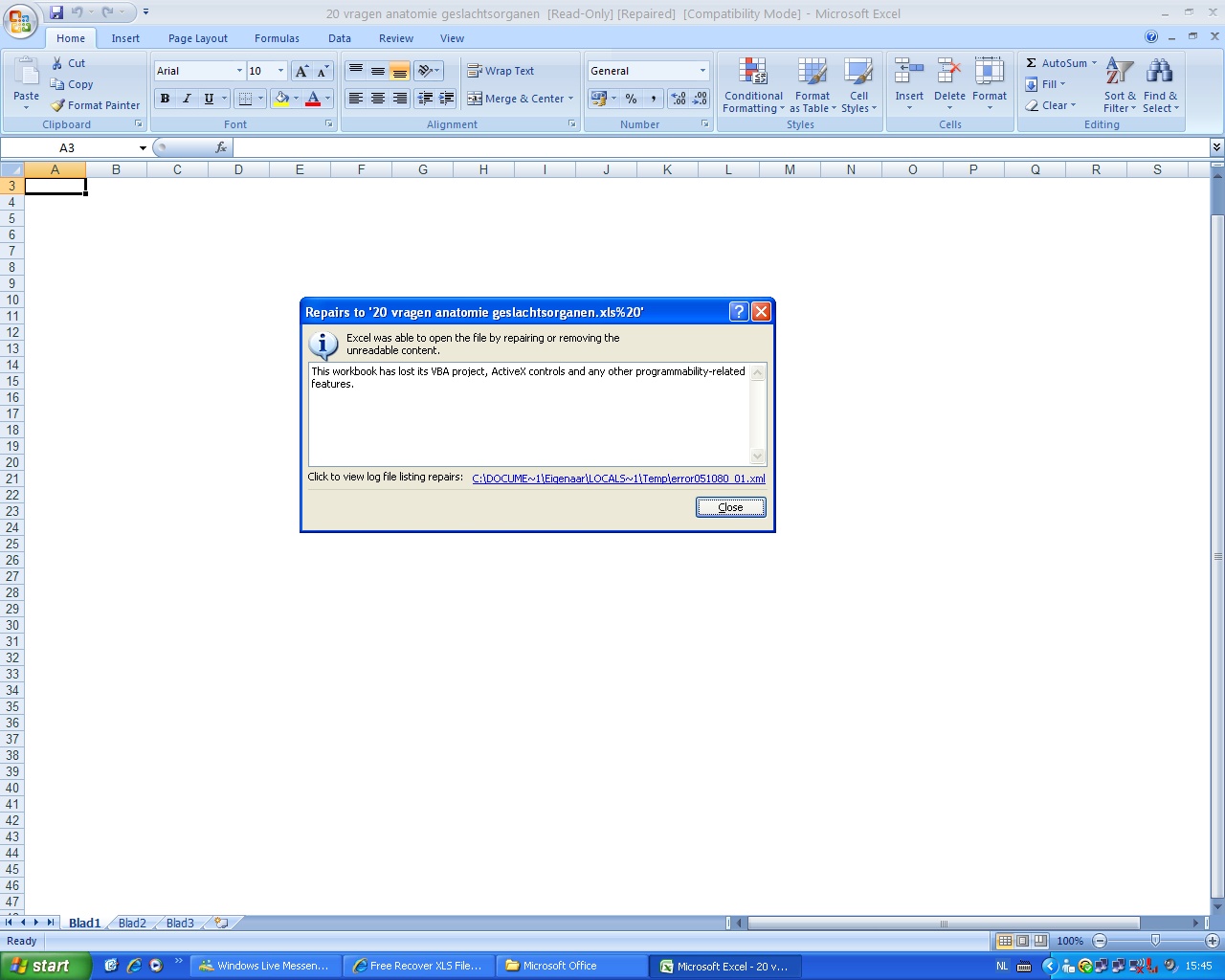
Task: Center text horizontally
Action: 378,99
